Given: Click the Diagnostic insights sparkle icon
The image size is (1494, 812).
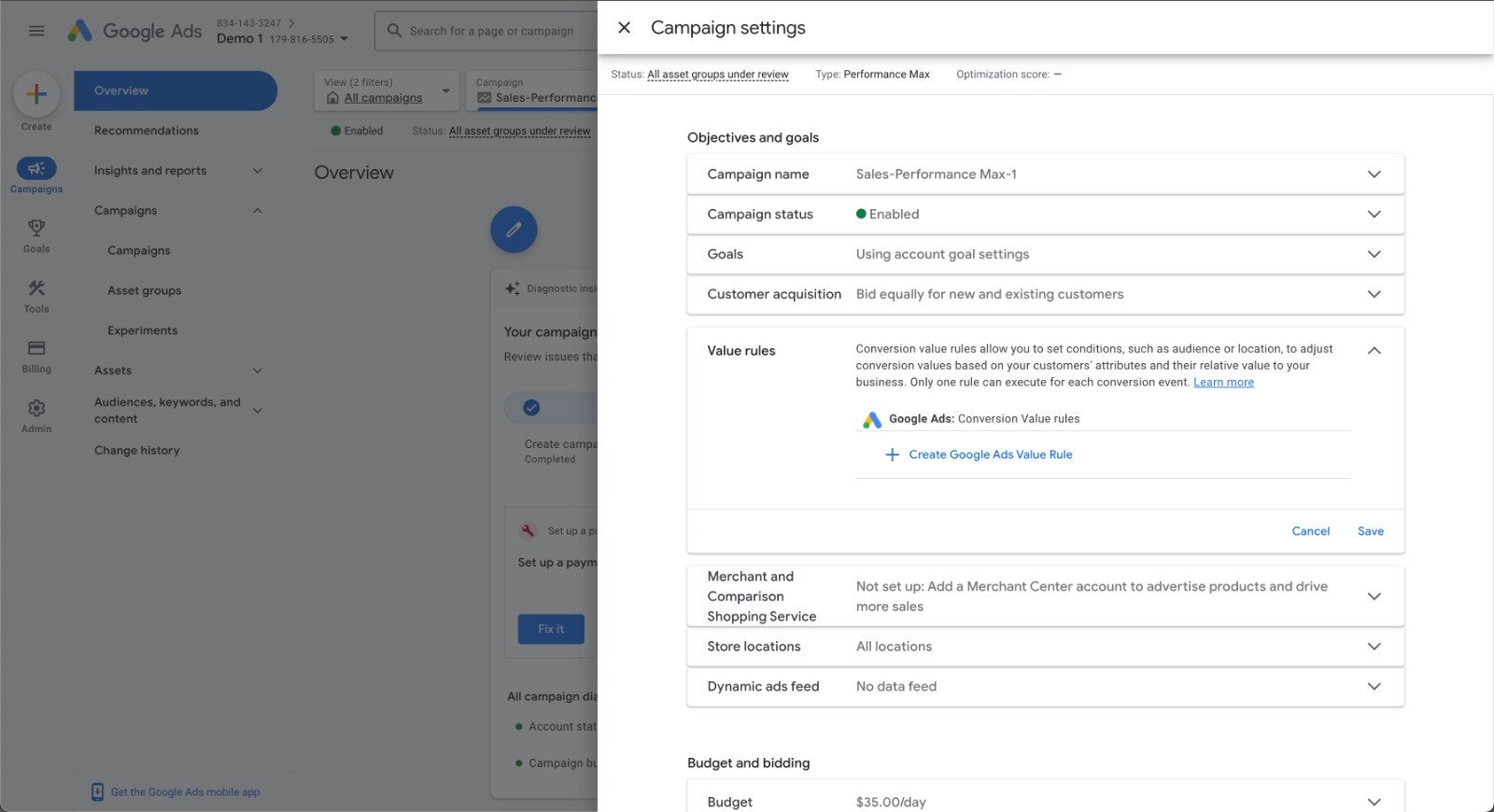Looking at the screenshot, I should coord(512,288).
